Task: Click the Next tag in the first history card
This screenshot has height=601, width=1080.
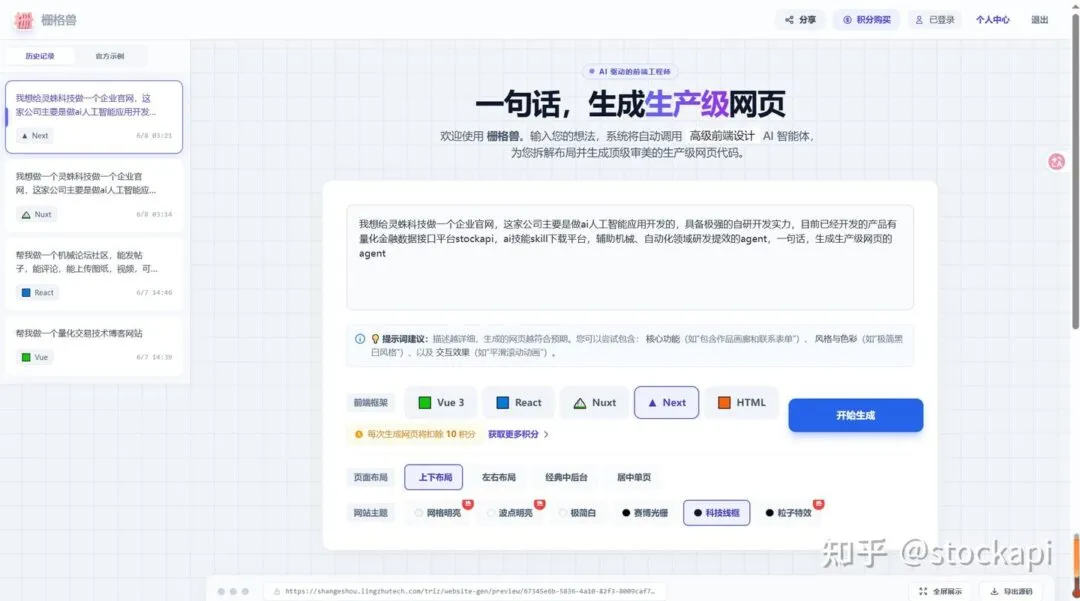Action: tap(34, 136)
